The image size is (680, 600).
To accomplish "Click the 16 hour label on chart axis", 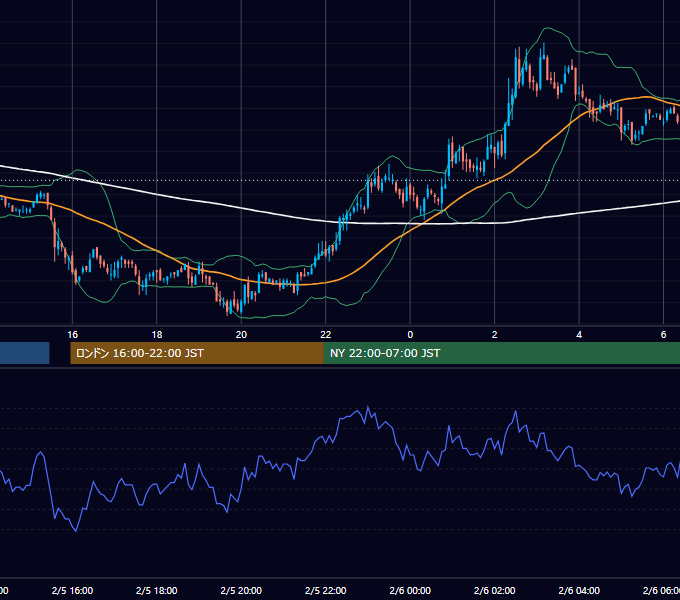I will coord(72,335).
